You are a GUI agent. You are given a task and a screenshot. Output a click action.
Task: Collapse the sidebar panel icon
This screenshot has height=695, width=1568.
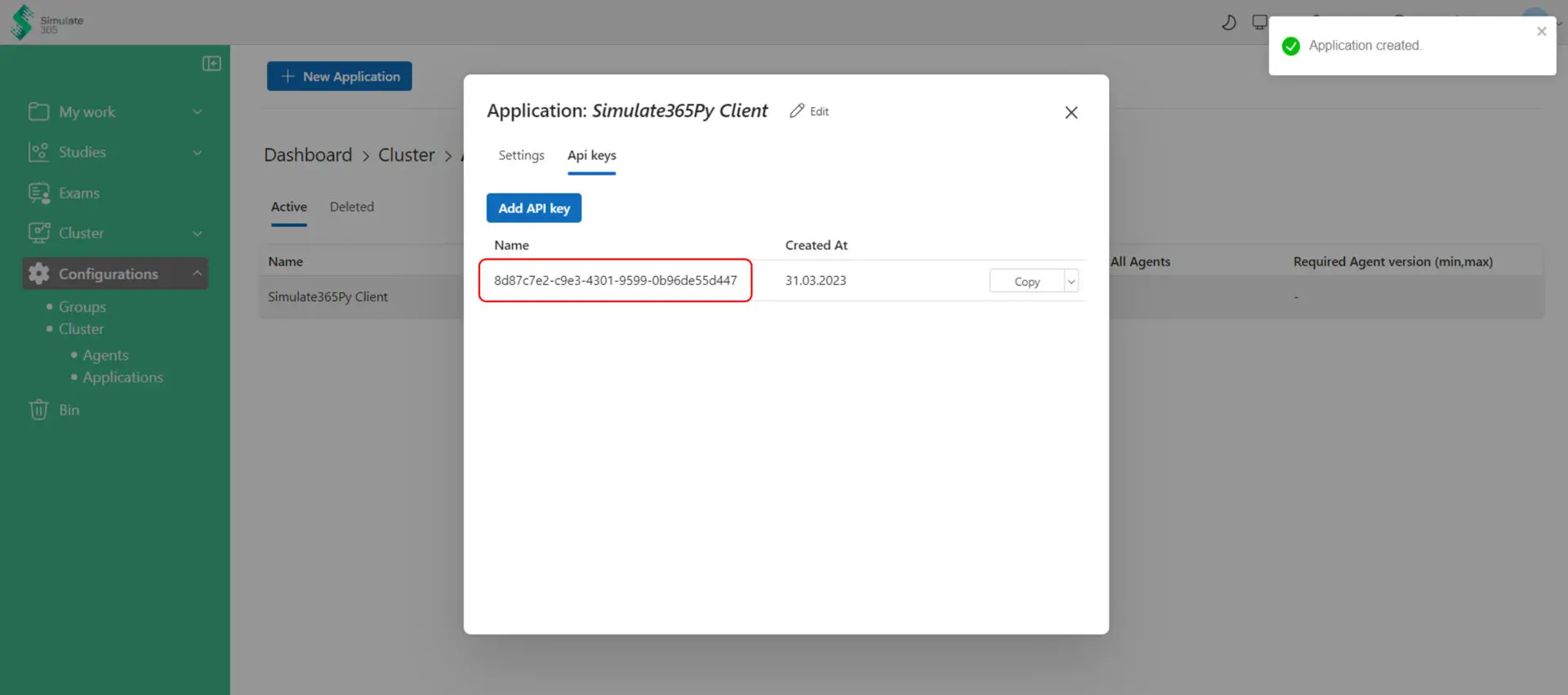[212, 64]
